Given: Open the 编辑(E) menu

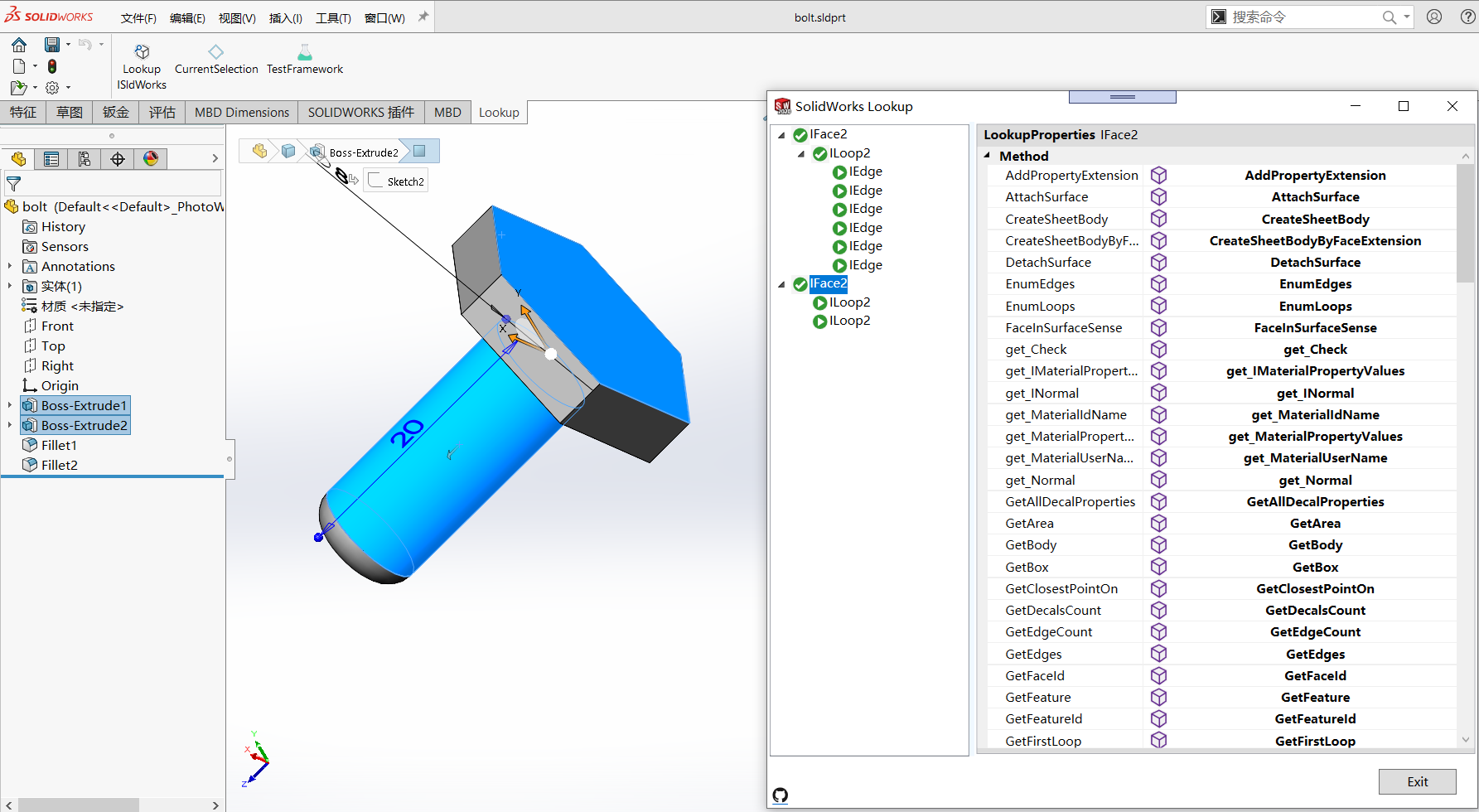Looking at the screenshot, I should (187, 17).
